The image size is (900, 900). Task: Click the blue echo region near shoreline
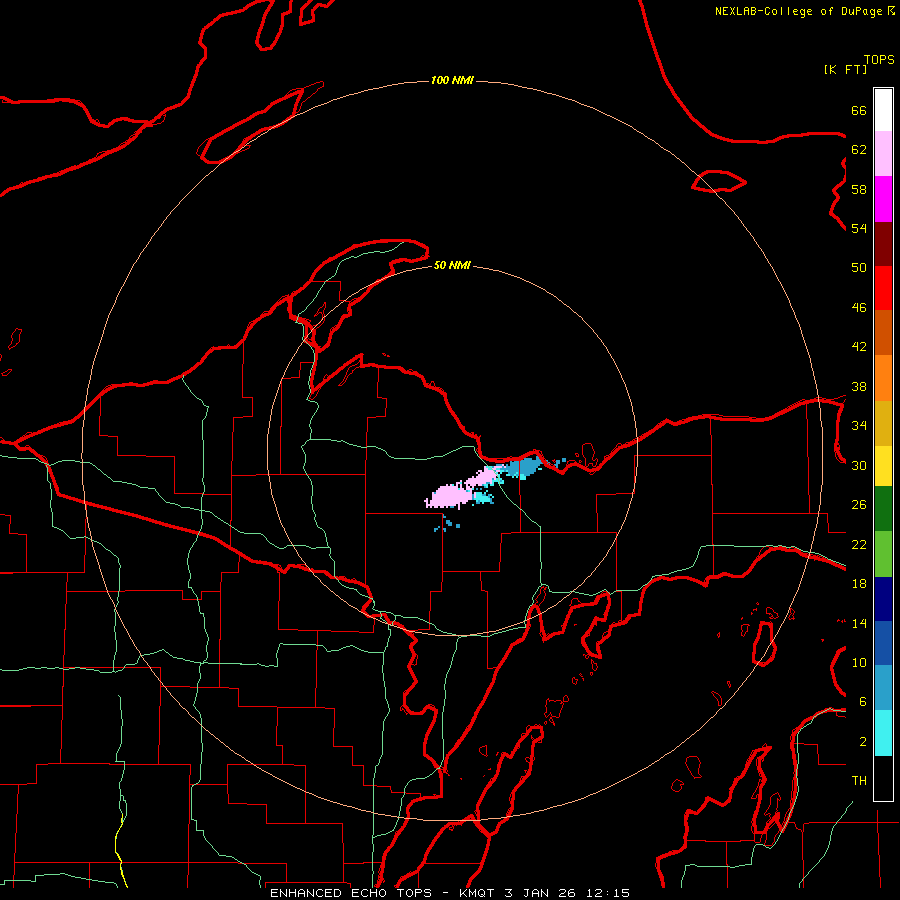pos(521,468)
